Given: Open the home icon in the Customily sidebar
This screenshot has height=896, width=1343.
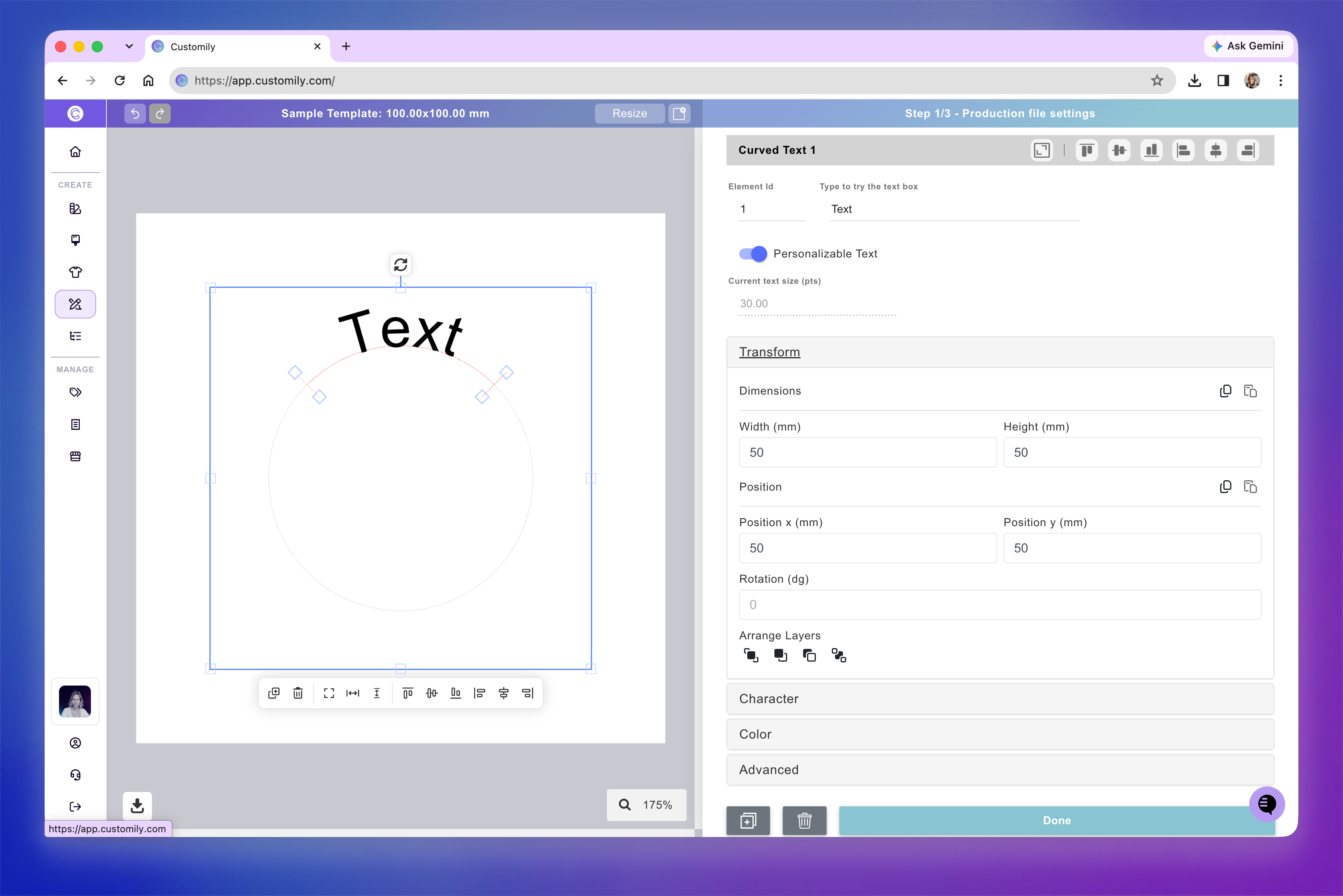Looking at the screenshot, I should (x=75, y=151).
